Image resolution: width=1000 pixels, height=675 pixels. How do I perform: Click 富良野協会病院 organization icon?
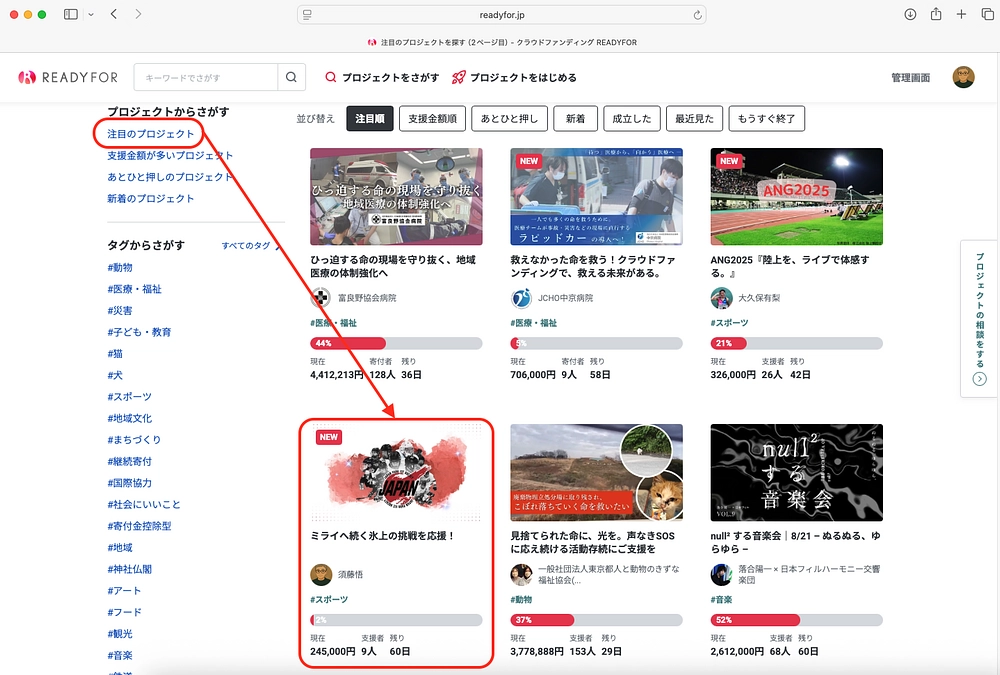320,298
